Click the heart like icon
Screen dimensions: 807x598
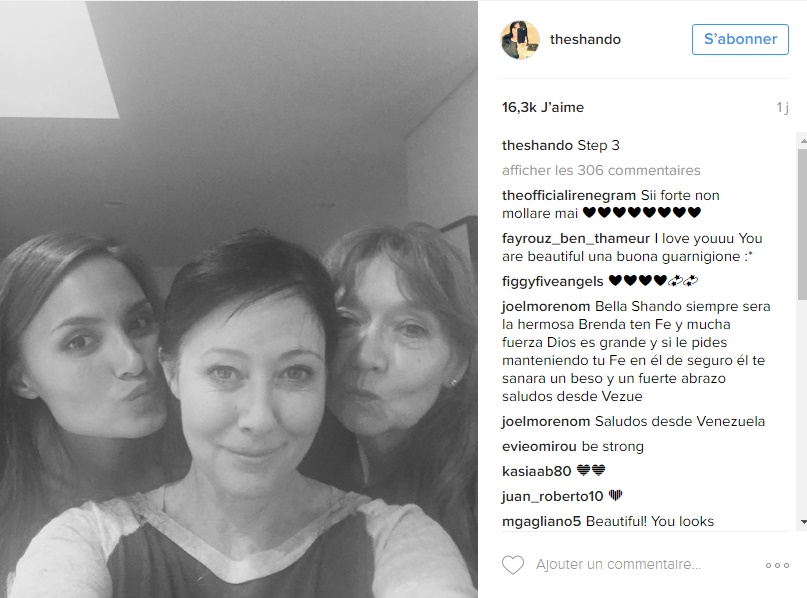(513, 565)
